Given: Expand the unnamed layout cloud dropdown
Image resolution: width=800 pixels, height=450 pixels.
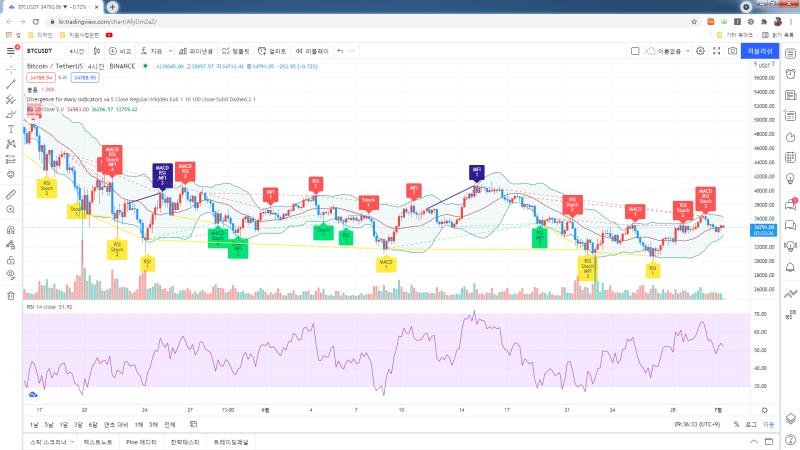Looking at the screenshot, I should coord(668,51).
